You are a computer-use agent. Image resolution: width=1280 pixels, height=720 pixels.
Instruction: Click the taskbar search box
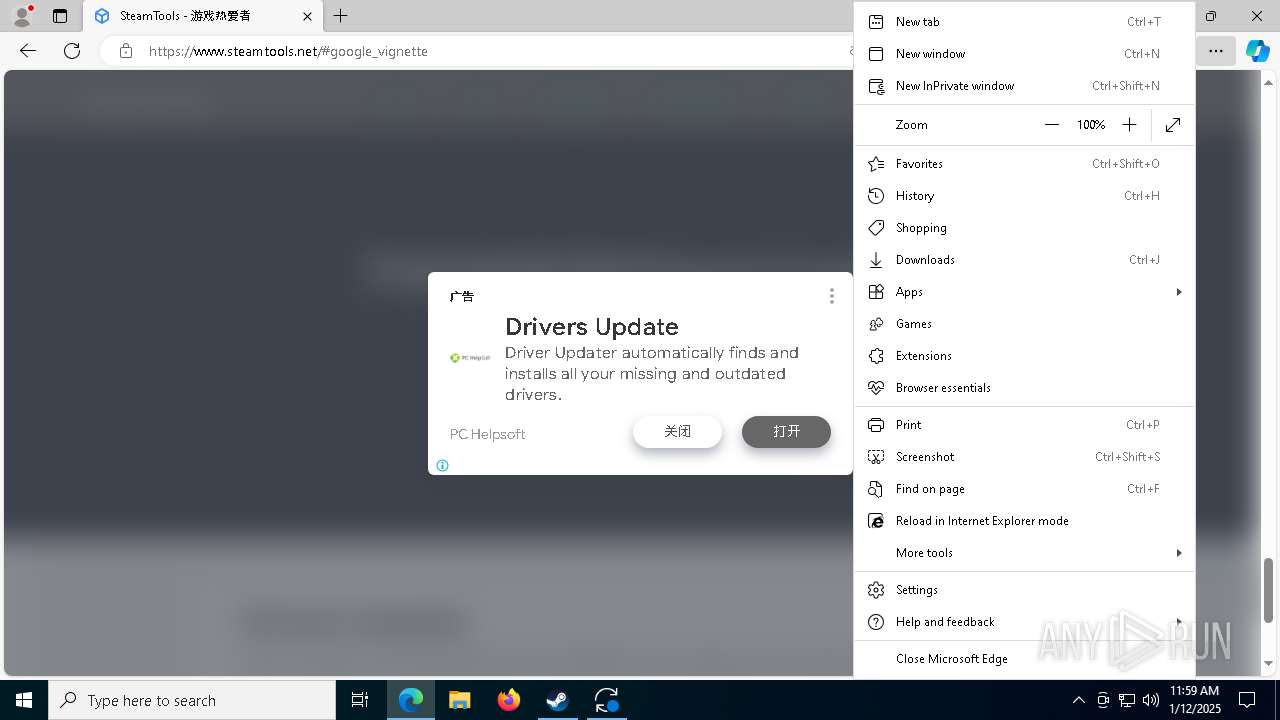tap(192, 700)
